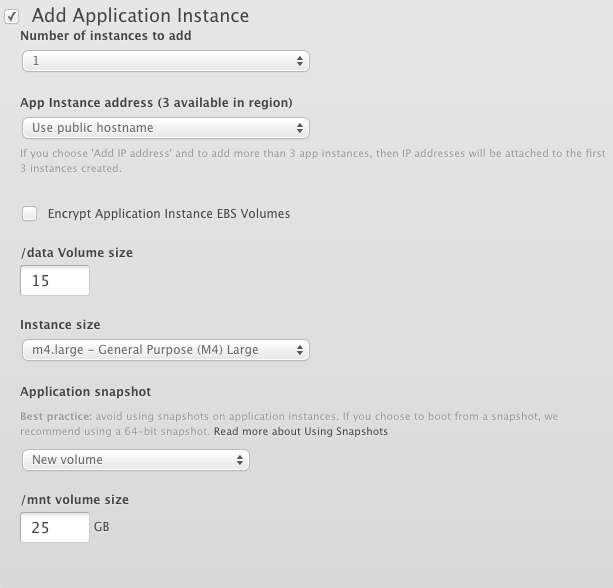Image resolution: width=613 pixels, height=588 pixels.
Task: Uncheck the Add Application Instance checkbox
Action: 12,16
